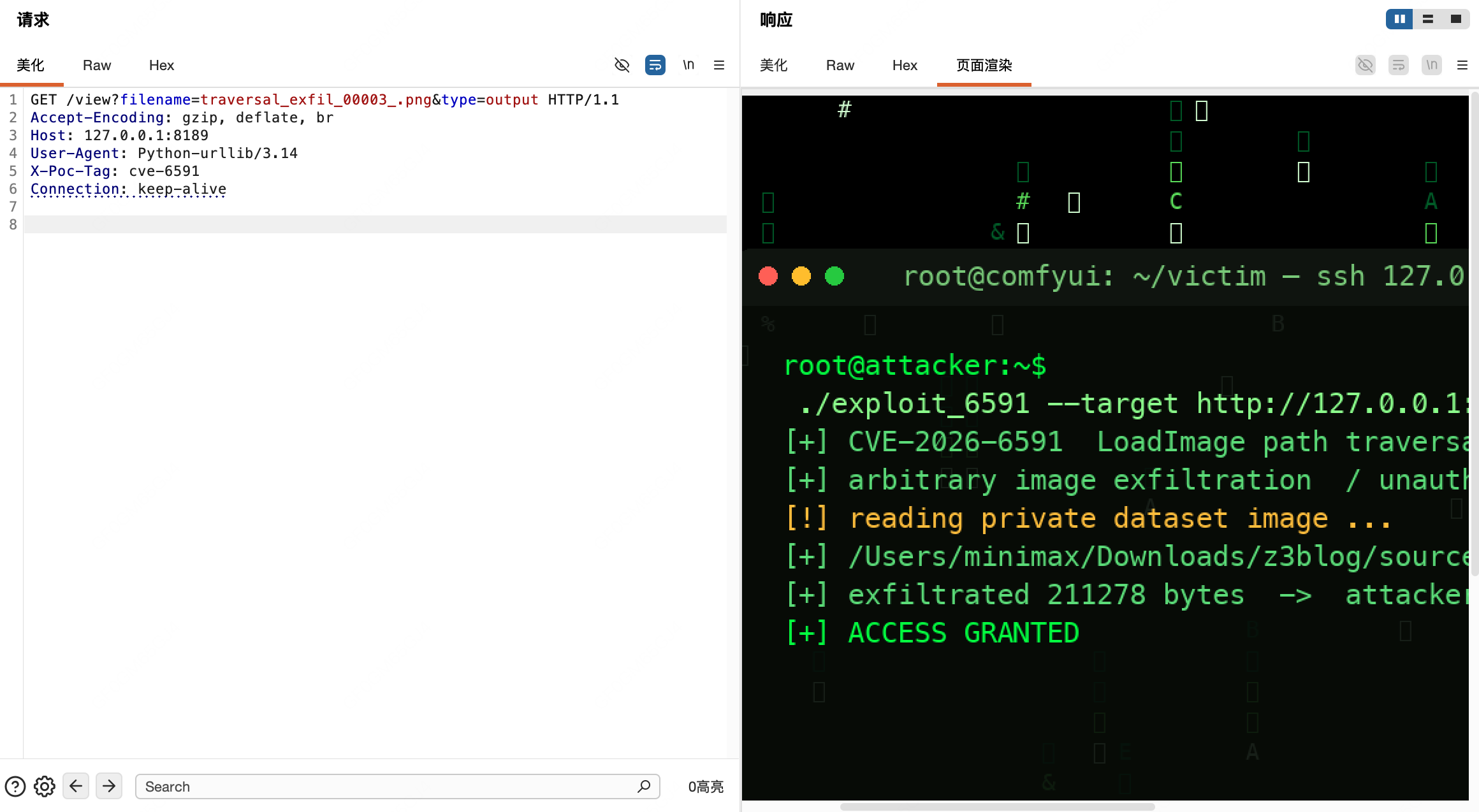Toggle word wrap icon in response pane

point(1399,65)
